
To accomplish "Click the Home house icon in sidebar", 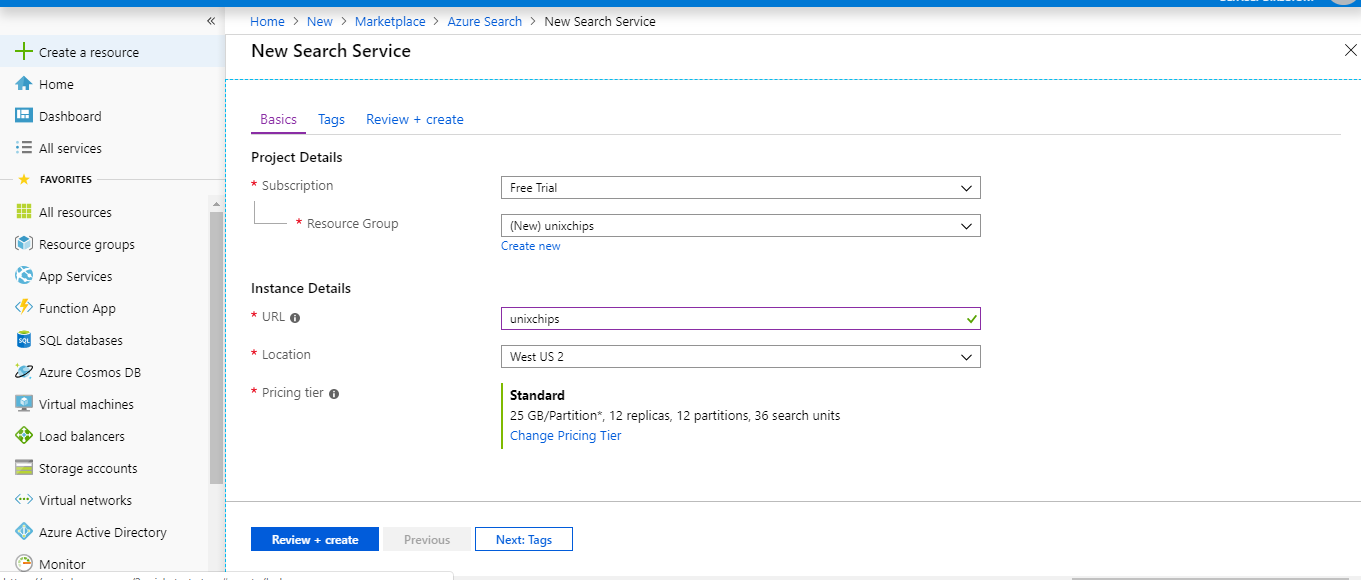I will [x=24, y=84].
